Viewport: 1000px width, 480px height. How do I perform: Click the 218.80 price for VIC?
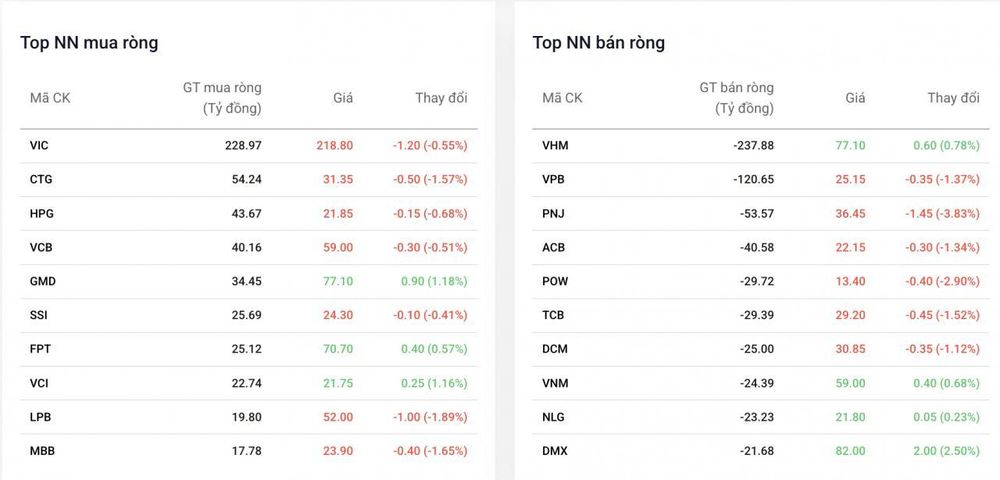coord(335,145)
